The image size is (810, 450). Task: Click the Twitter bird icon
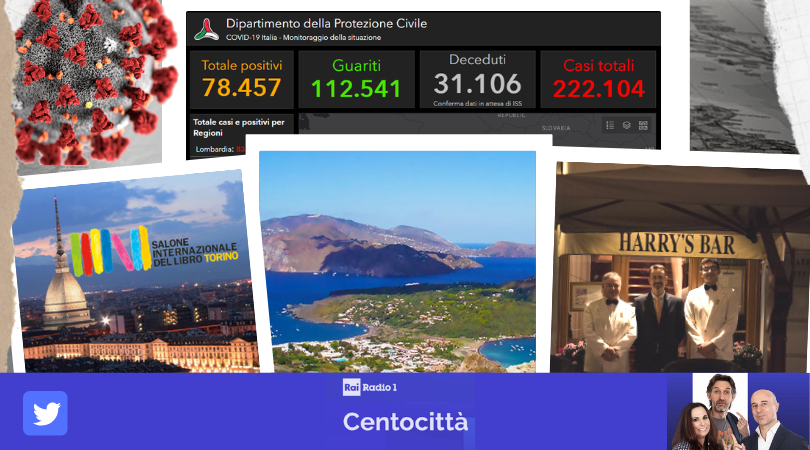[45, 413]
